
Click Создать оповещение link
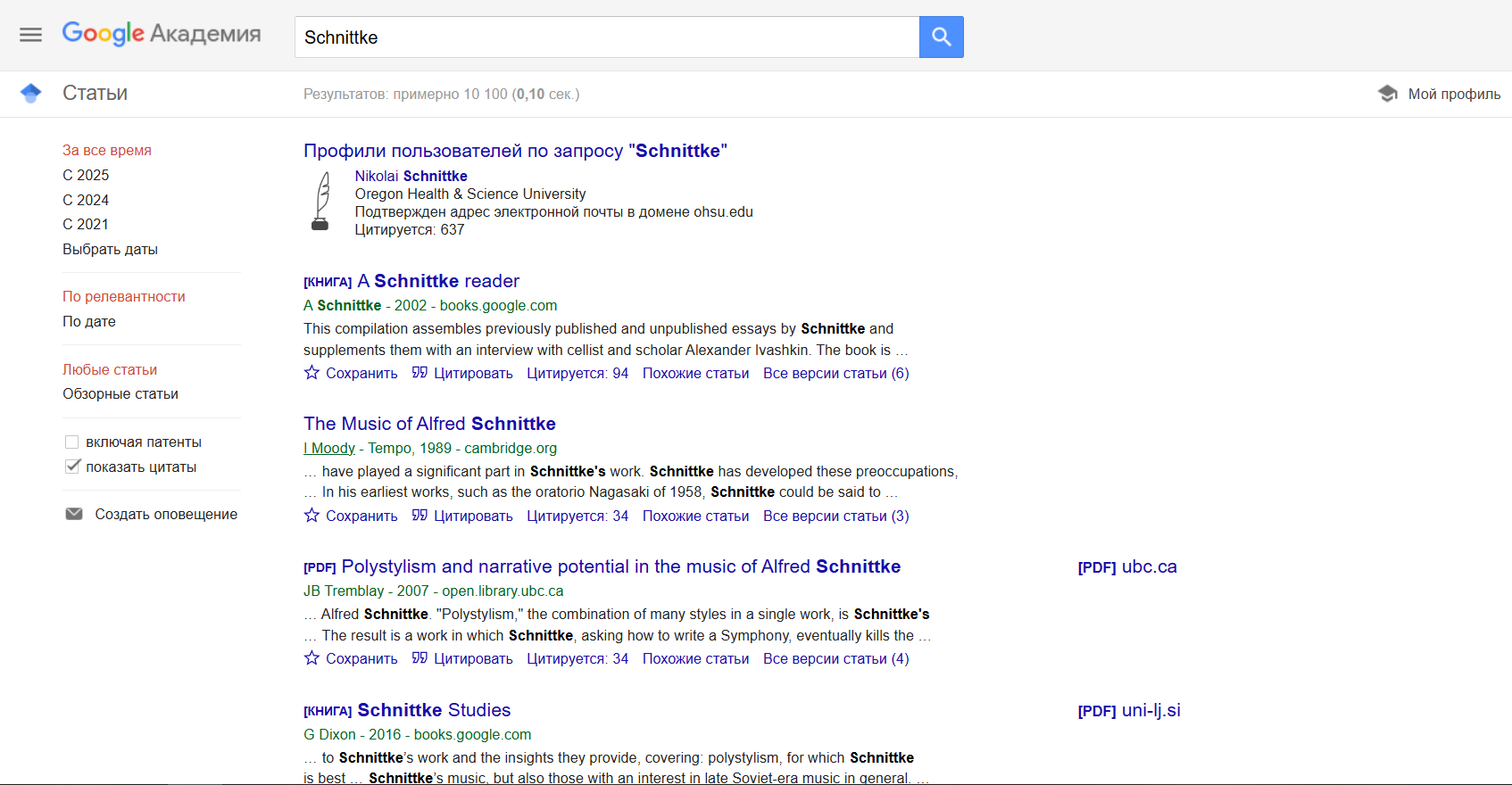[166, 514]
